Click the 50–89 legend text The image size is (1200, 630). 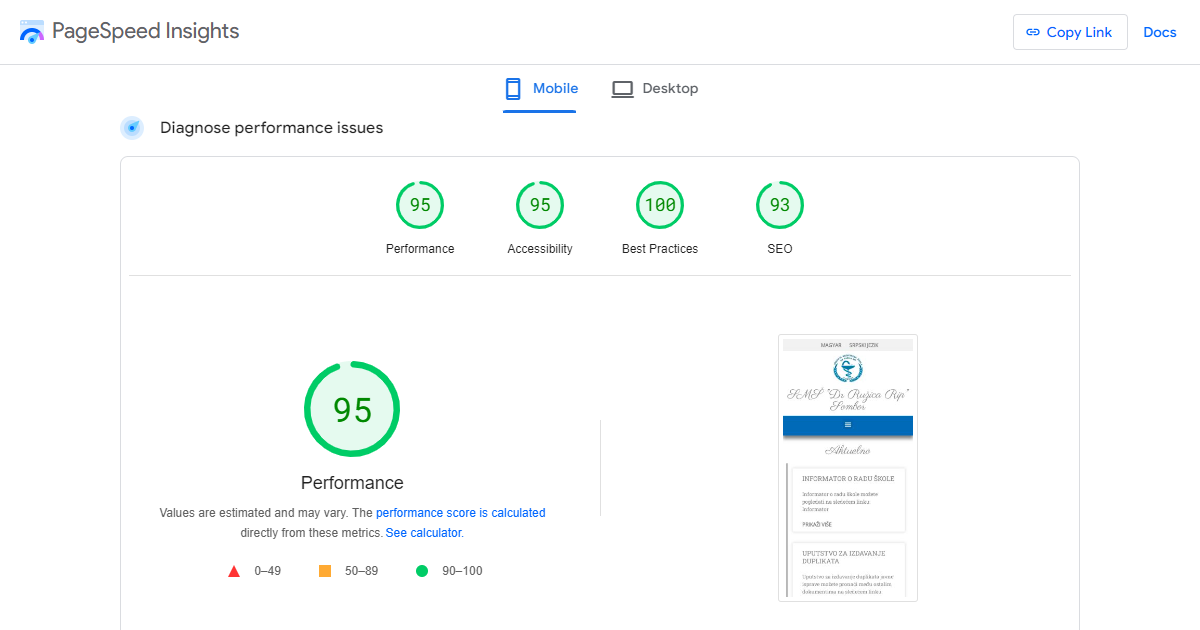(361, 571)
